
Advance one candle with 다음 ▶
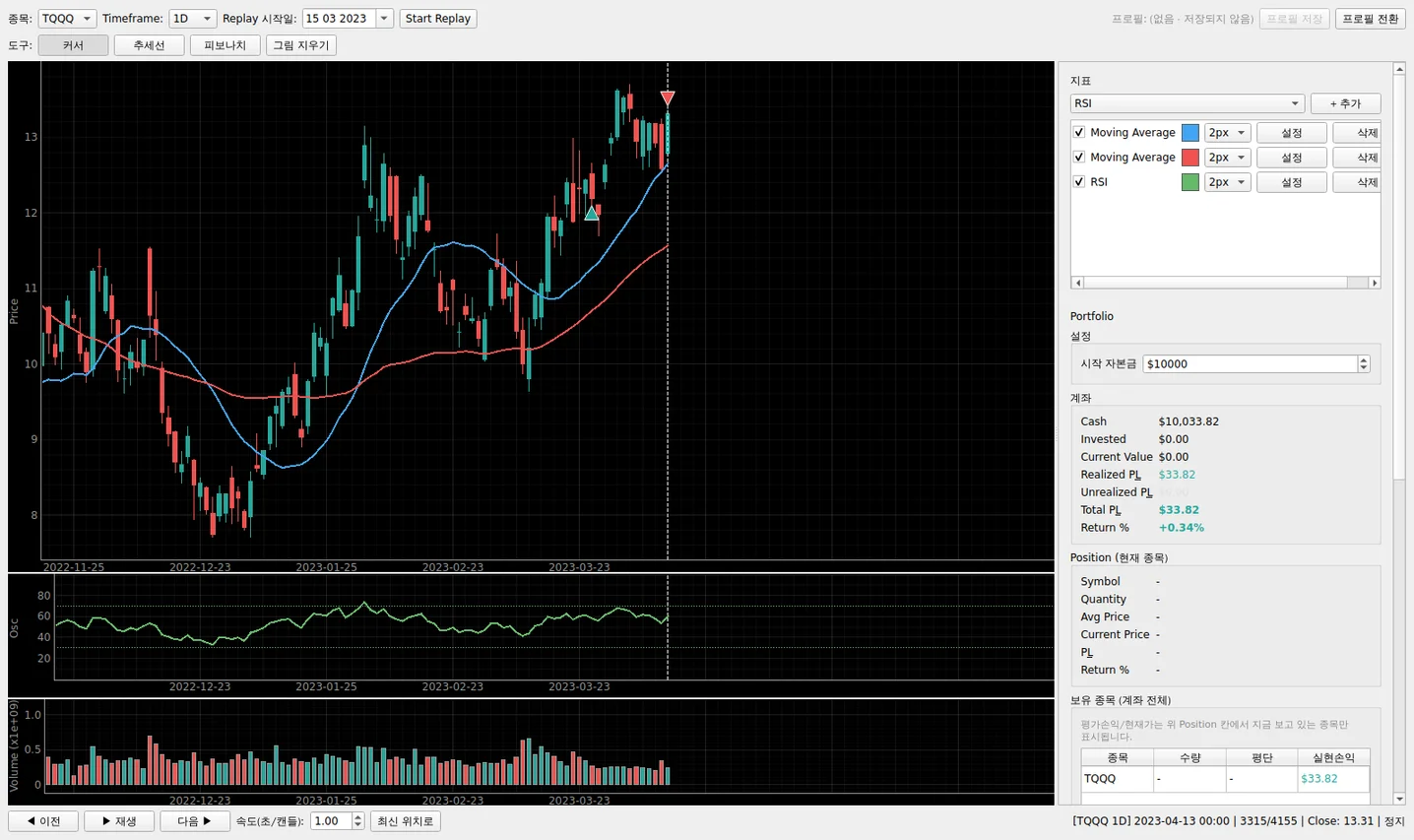tap(195, 821)
